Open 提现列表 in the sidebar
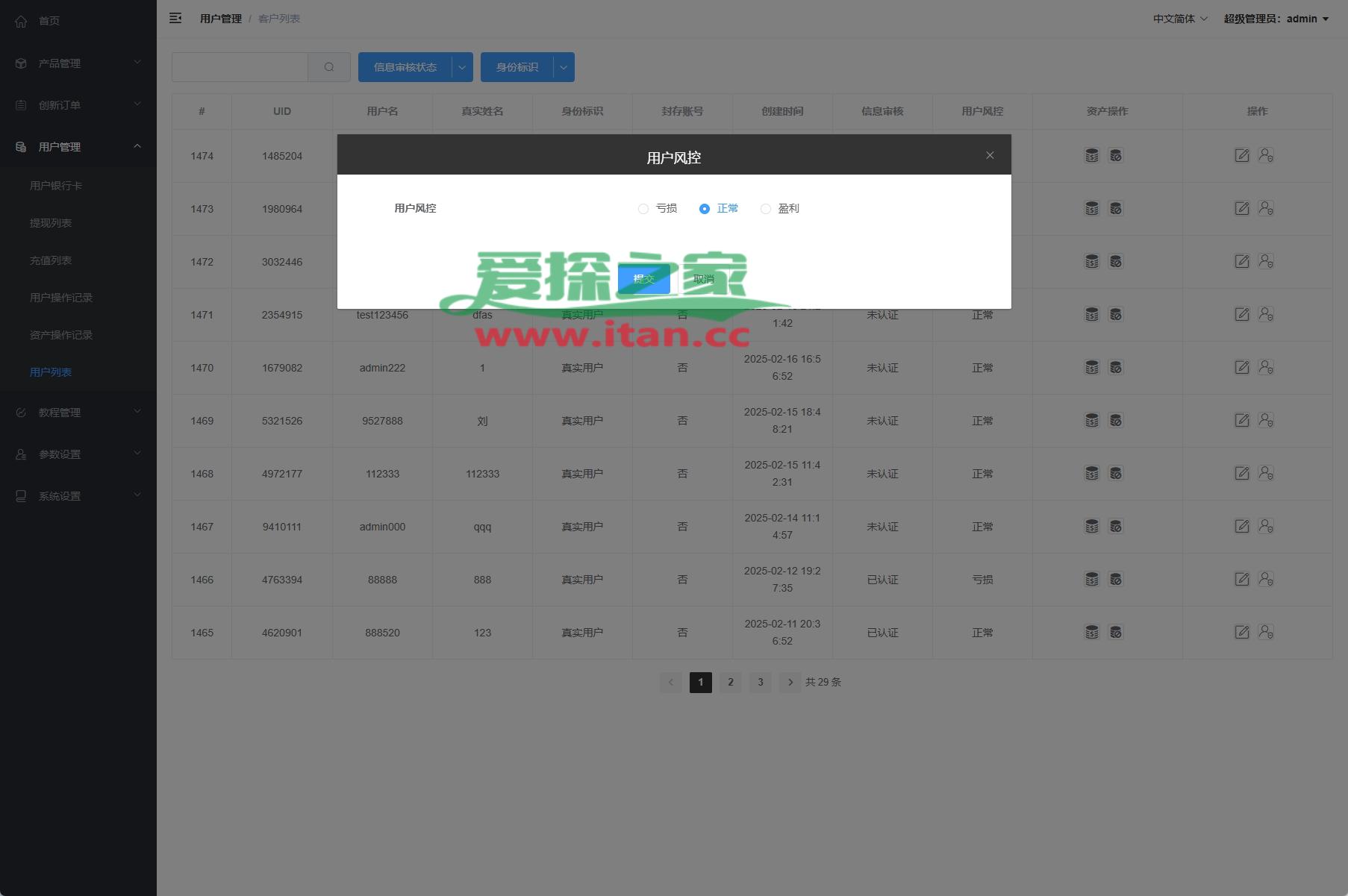The image size is (1348, 896). (51, 223)
